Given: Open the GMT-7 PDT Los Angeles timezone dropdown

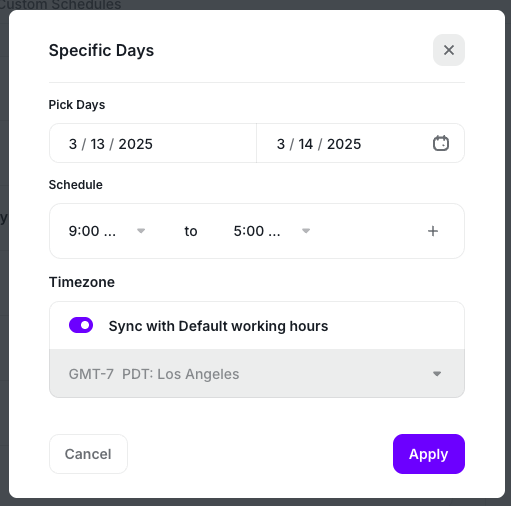Looking at the screenshot, I should coord(257,374).
